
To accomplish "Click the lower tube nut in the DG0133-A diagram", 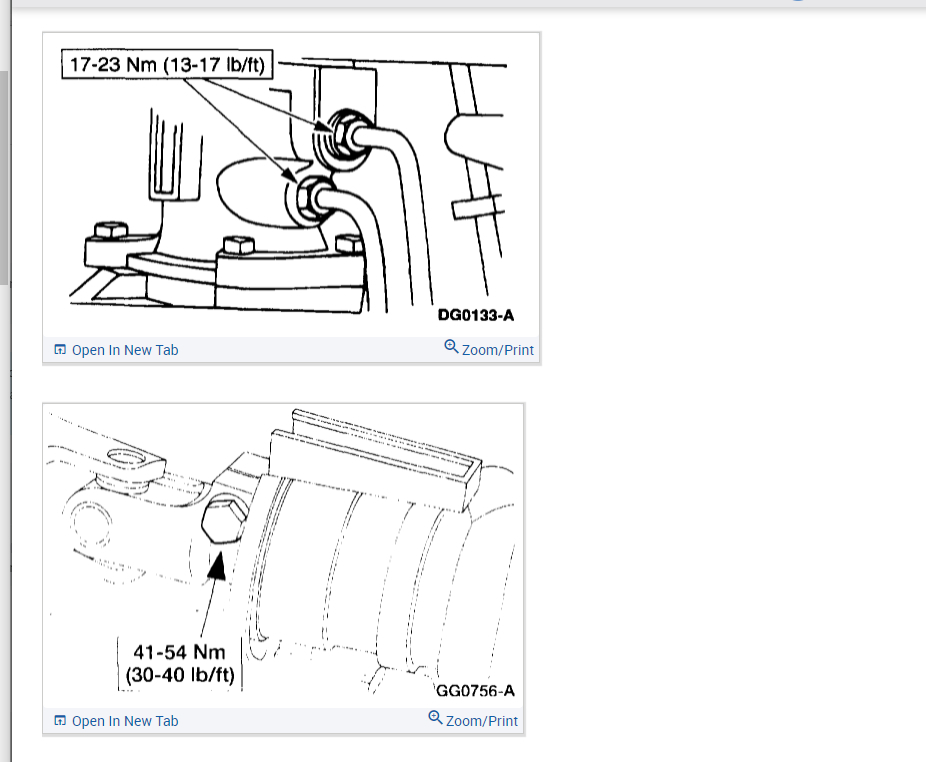I will 311,199.
